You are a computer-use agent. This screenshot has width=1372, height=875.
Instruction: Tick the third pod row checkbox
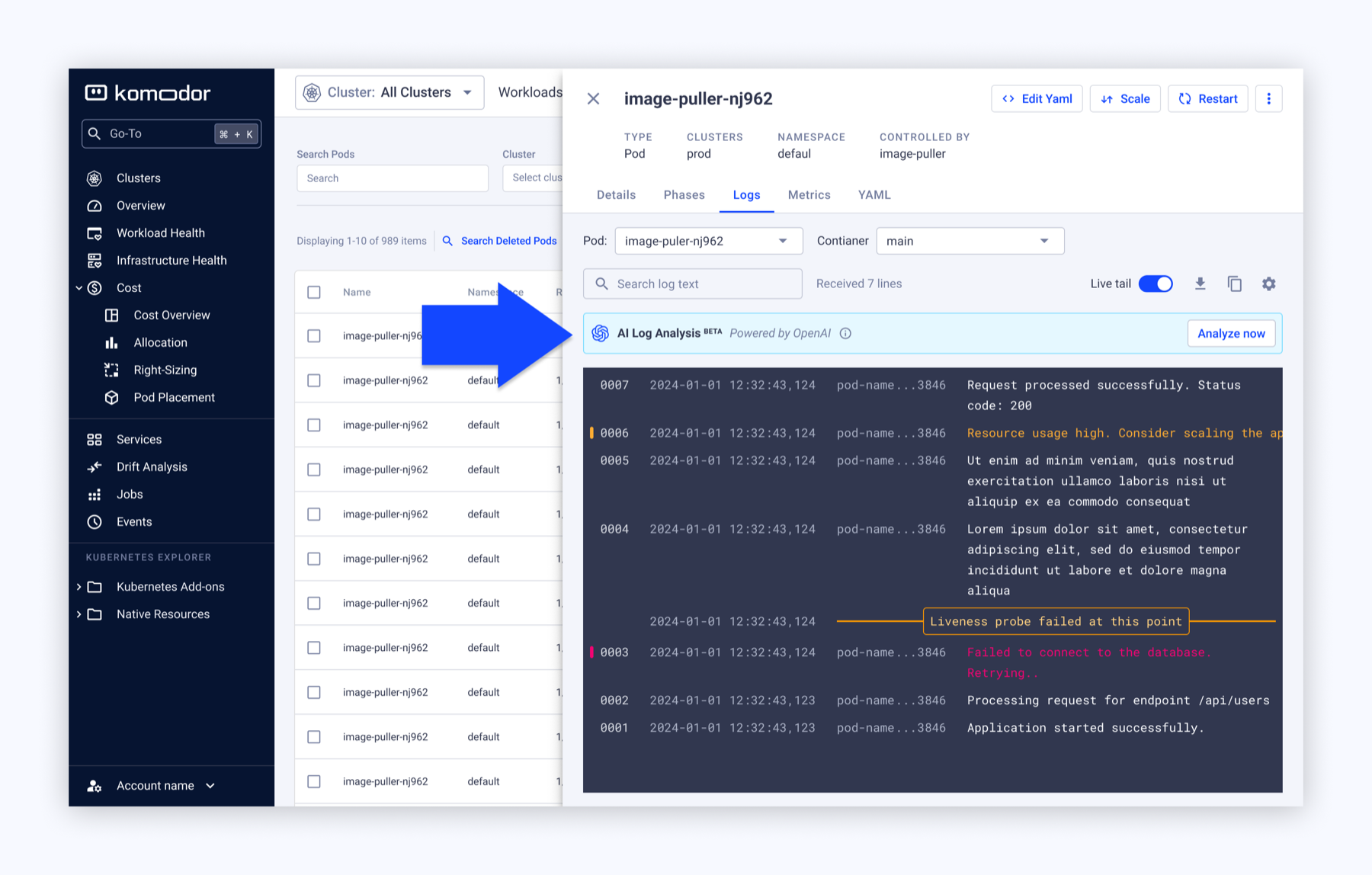314,425
